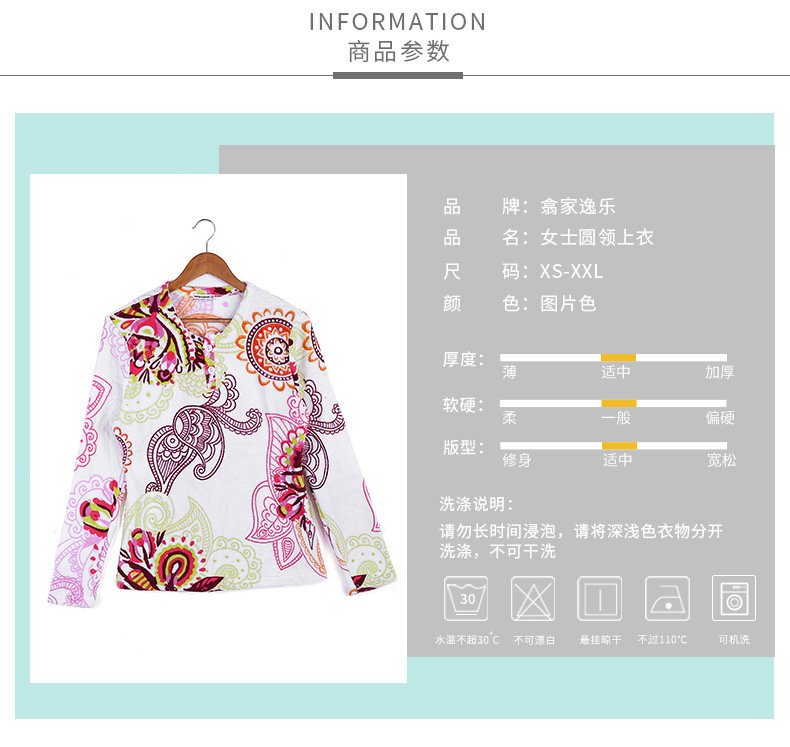Click the 软硬 softness slider yellow marker
790x747 pixels.
click(x=619, y=403)
